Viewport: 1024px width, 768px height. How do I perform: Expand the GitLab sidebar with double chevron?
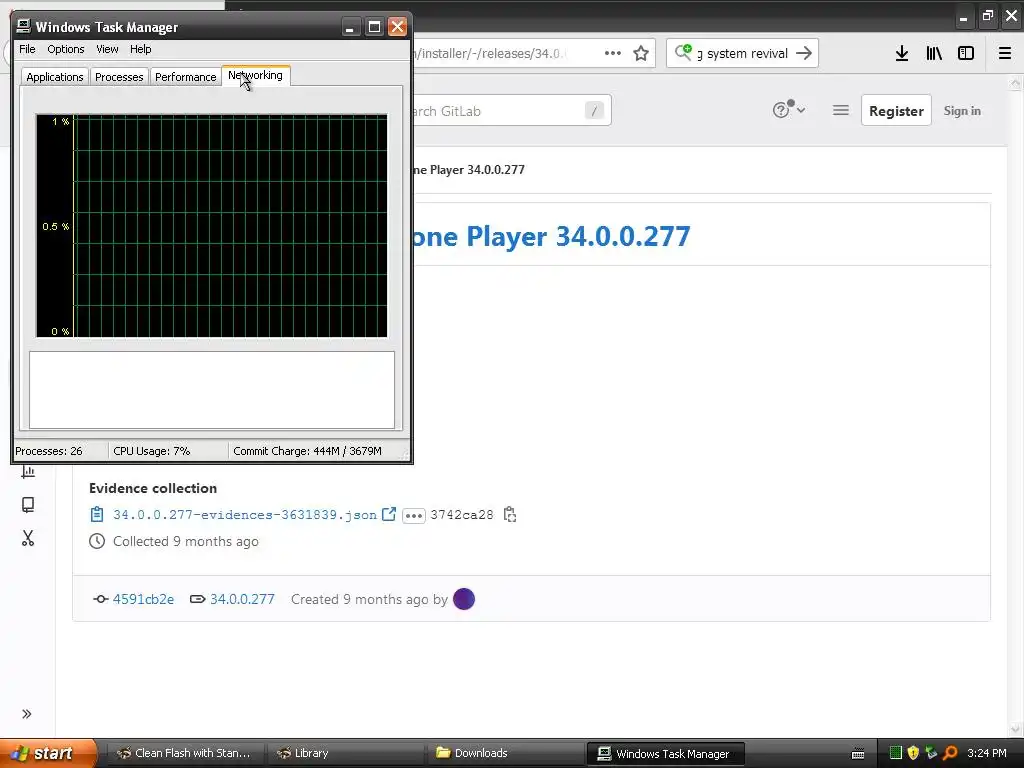(27, 714)
